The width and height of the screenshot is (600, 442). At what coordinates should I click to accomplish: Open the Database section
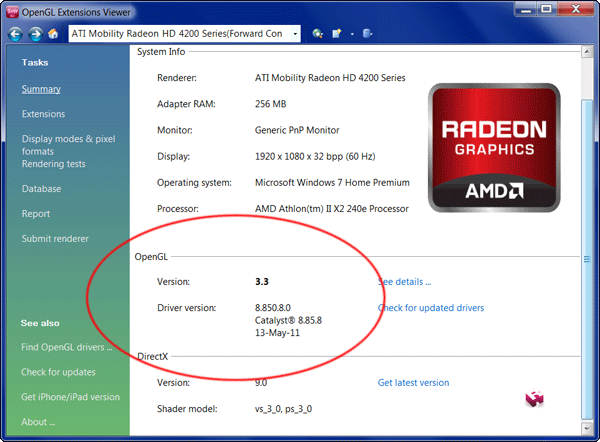(x=41, y=189)
